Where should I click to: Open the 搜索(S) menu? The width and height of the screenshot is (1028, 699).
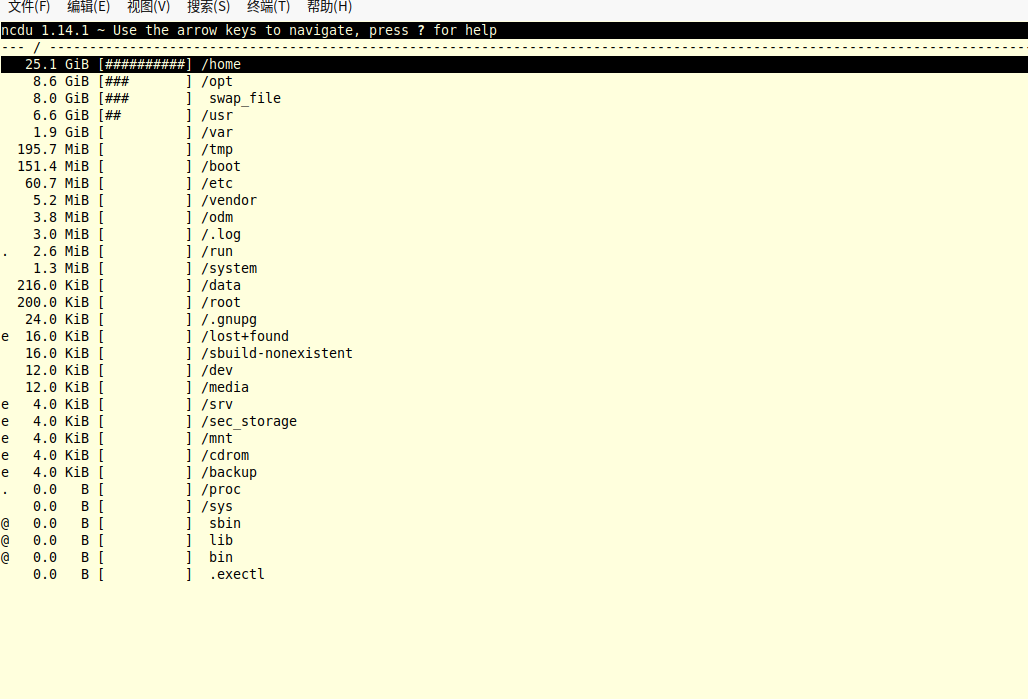tap(207, 8)
